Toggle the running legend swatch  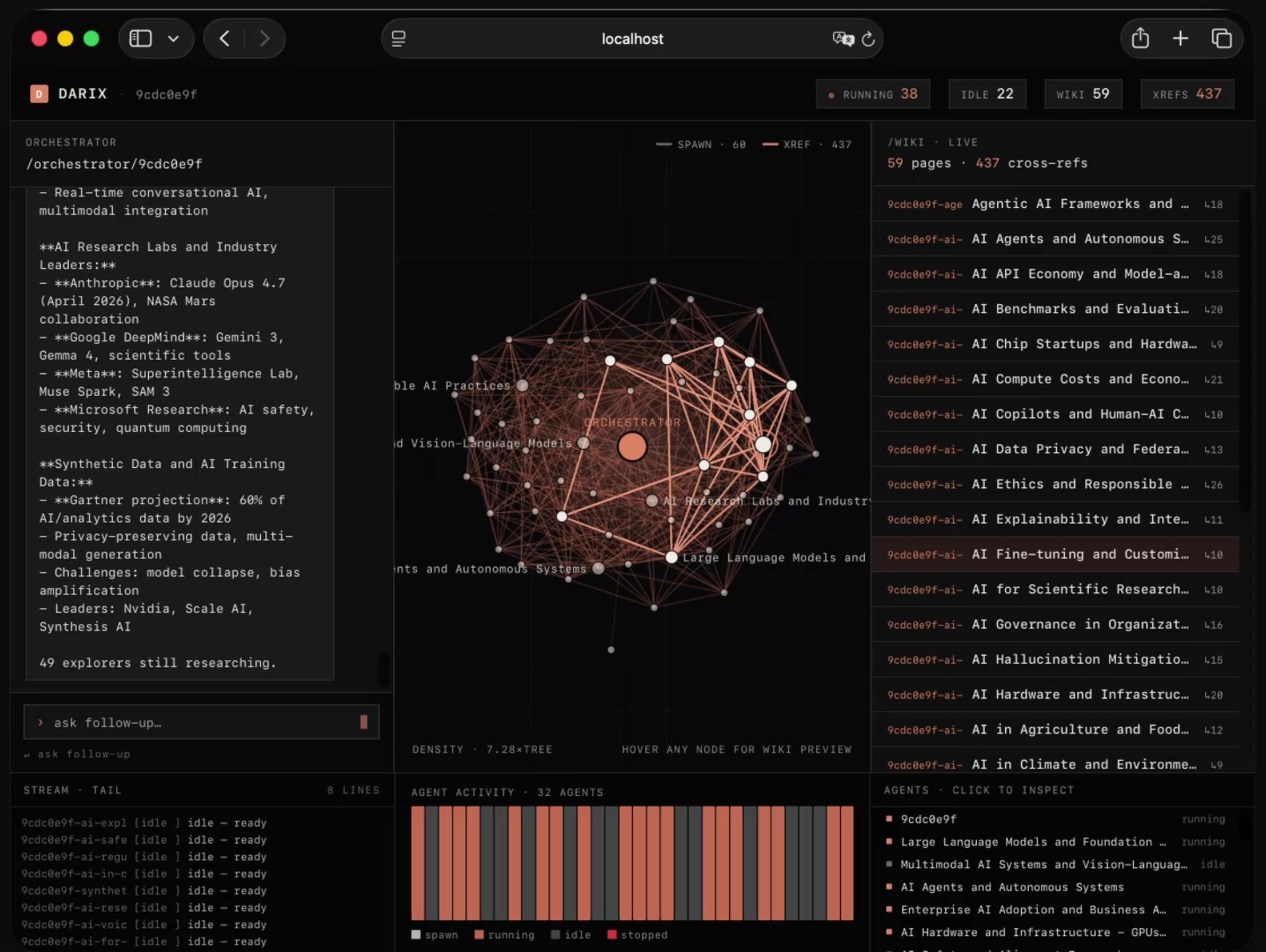pyautogui.click(x=480, y=935)
